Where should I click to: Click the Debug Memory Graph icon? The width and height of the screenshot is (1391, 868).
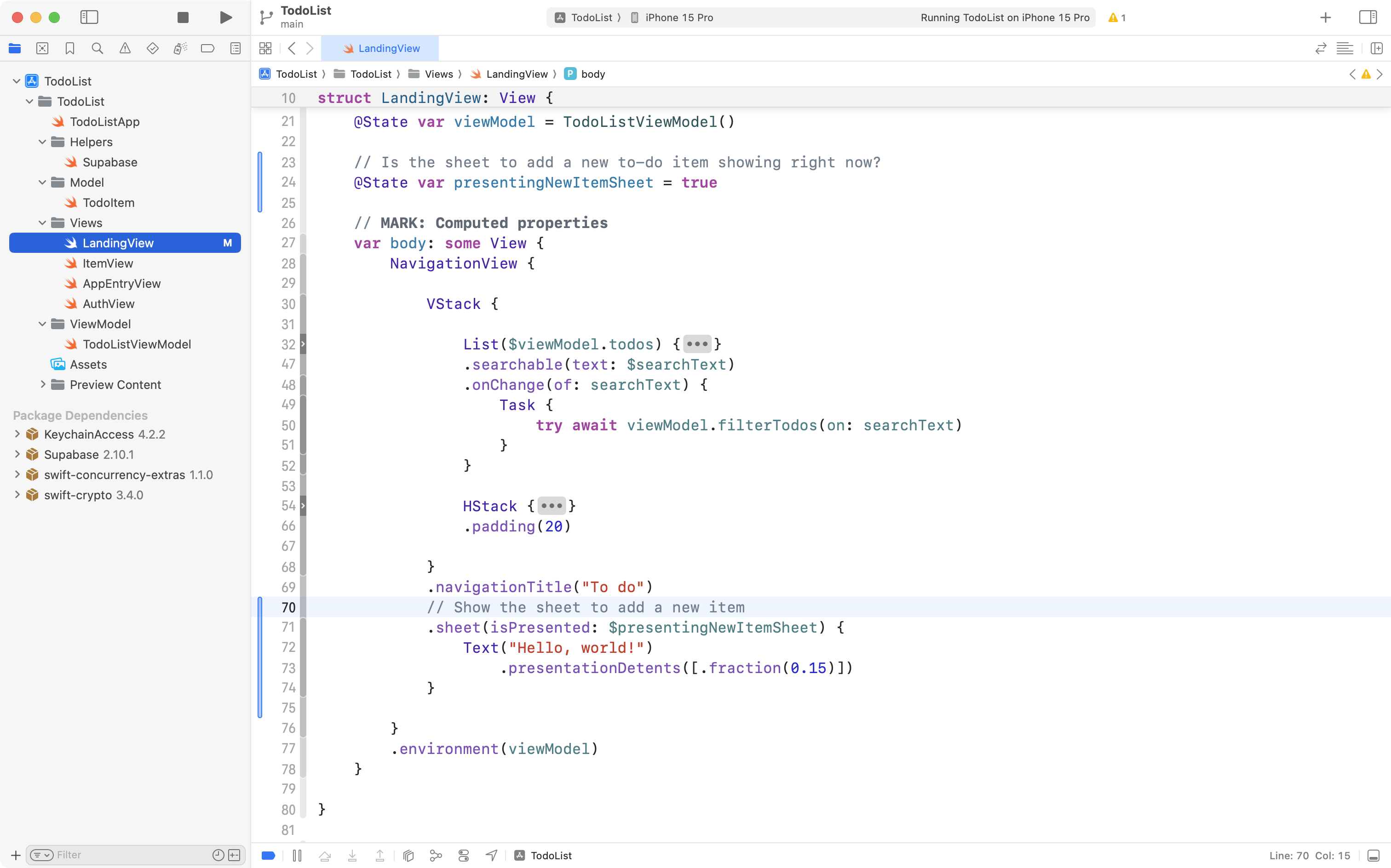tap(436, 855)
